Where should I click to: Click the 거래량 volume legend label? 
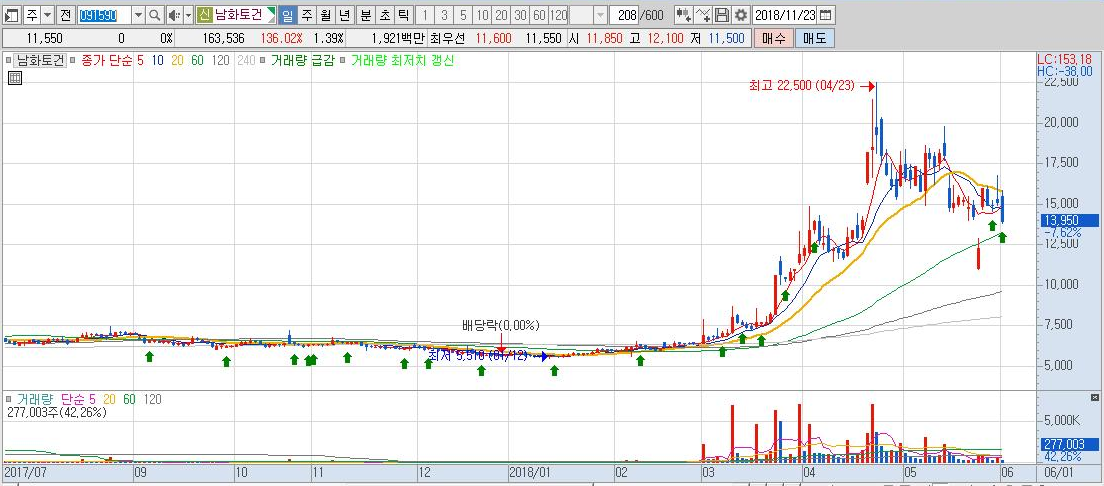point(35,399)
